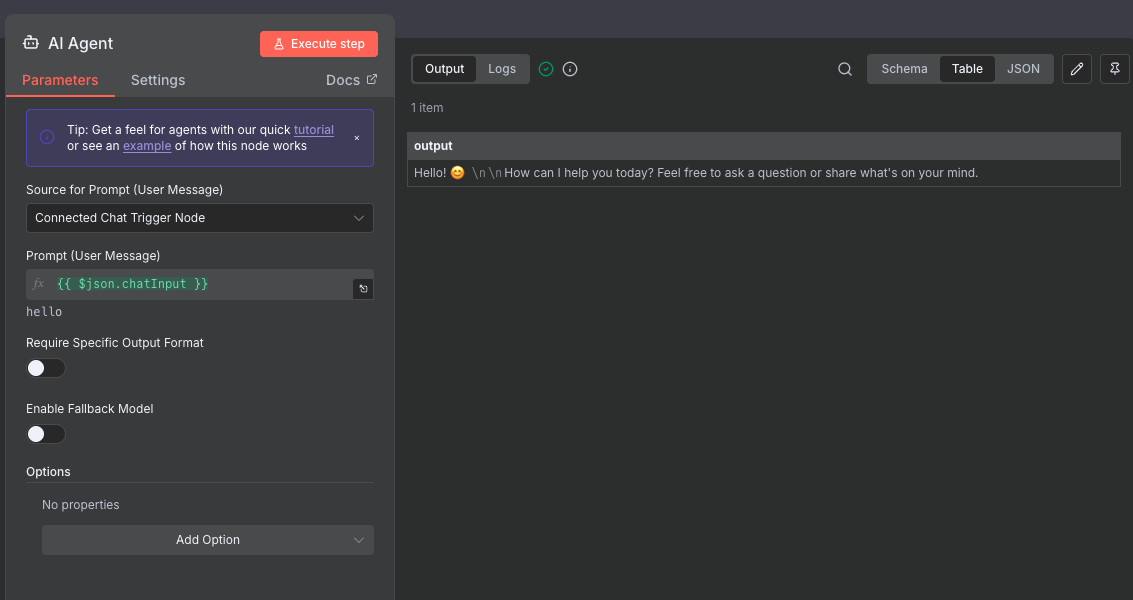Open the example link in the tip
Viewport: 1133px width, 600px height.
[147, 146]
